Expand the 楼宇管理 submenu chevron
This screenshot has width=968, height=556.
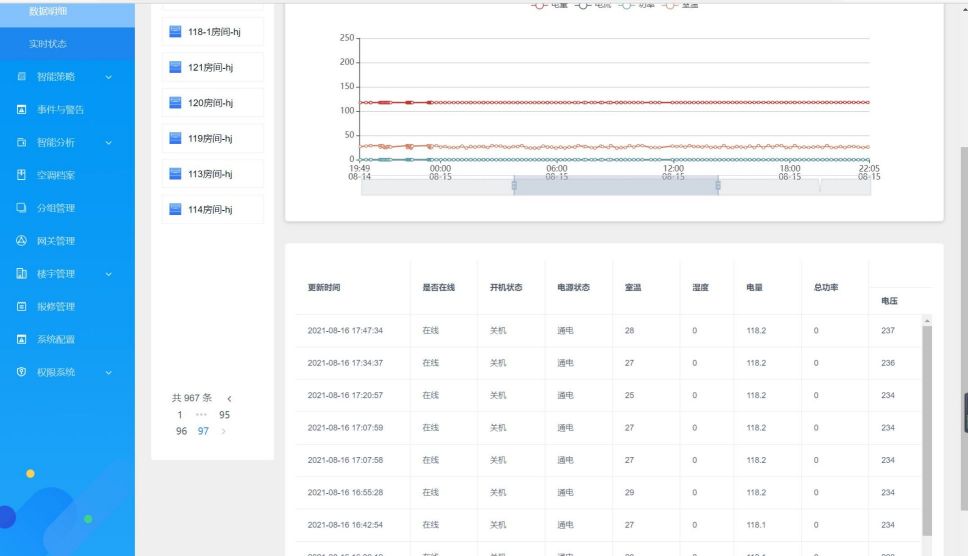109,274
